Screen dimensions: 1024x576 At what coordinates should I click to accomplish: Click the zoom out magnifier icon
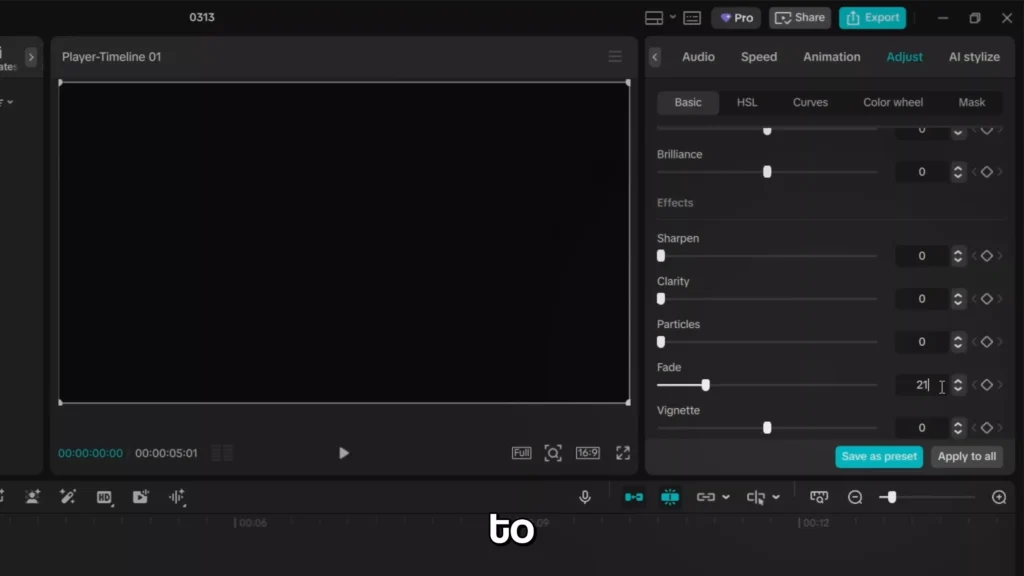click(855, 497)
